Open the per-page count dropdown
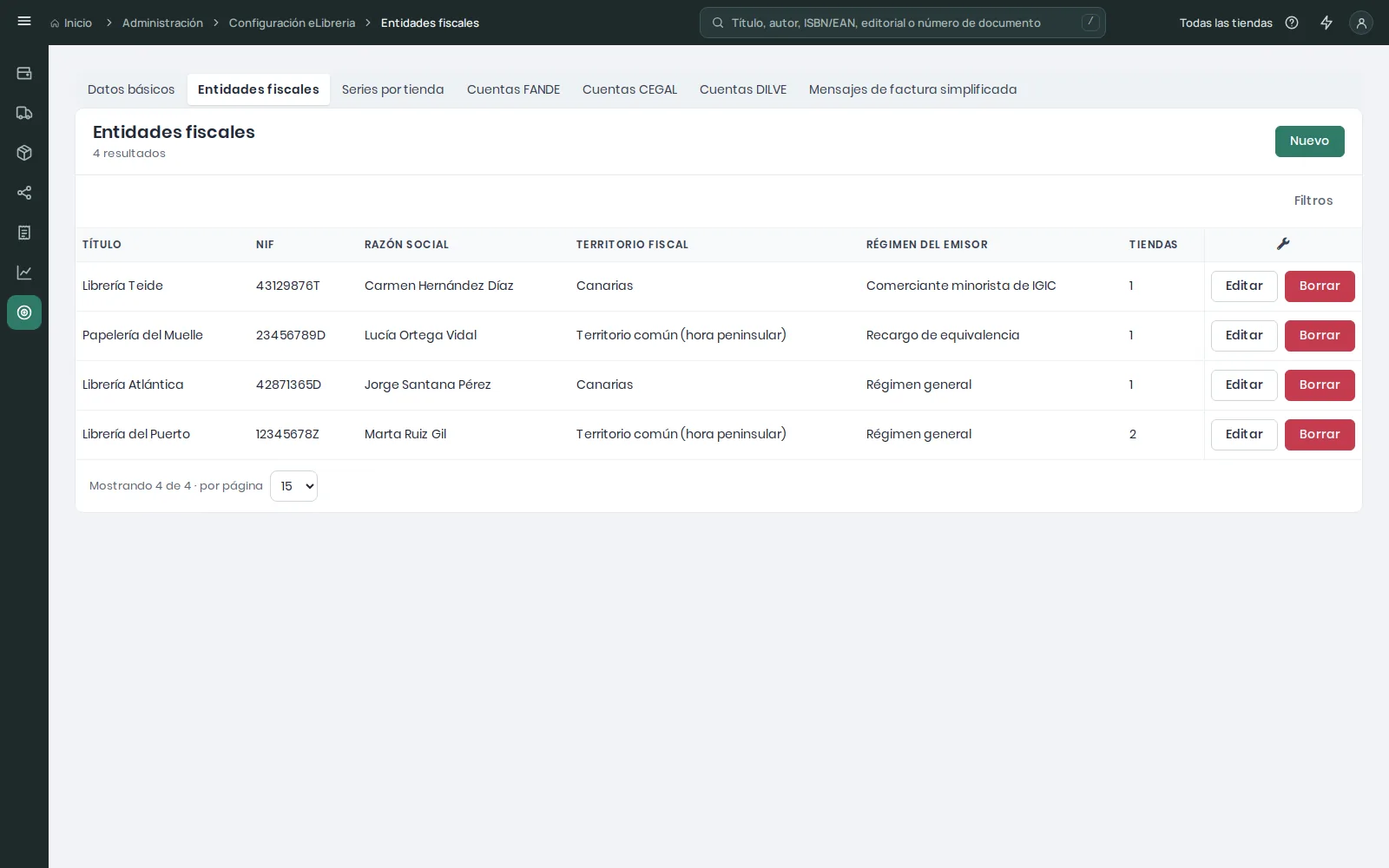Image resolution: width=1389 pixels, height=868 pixels. (x=293, y=486)
